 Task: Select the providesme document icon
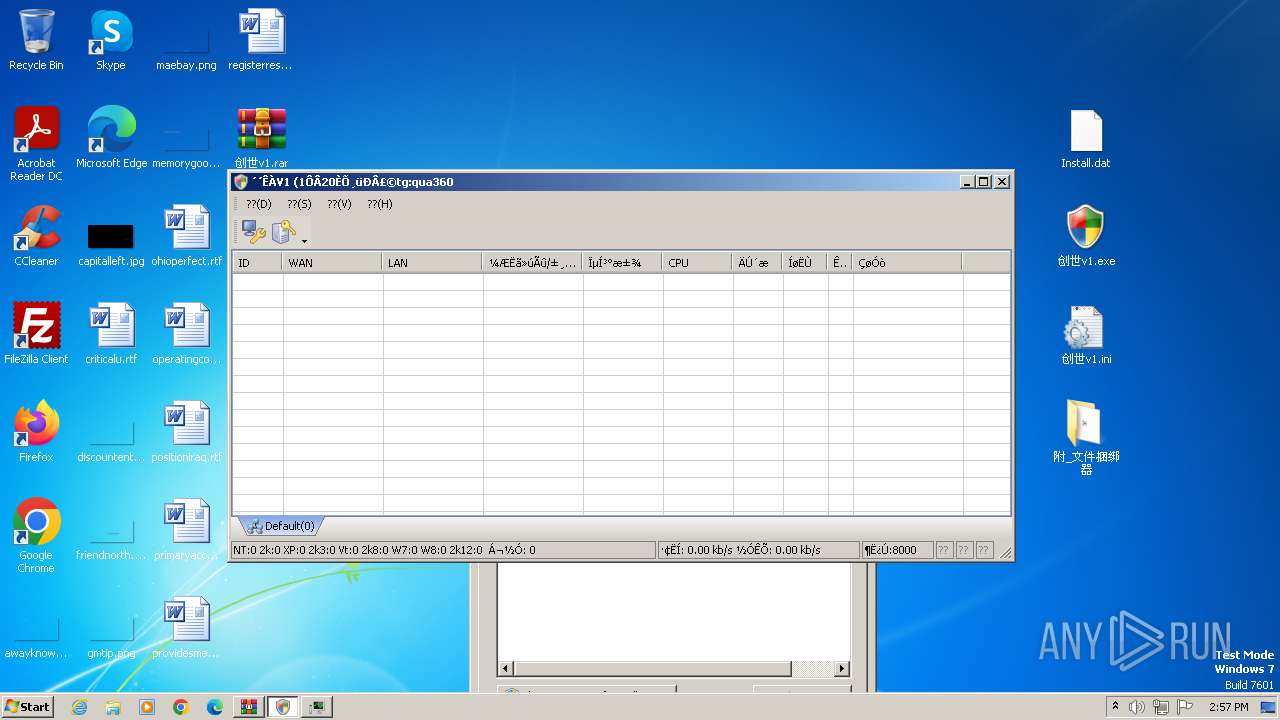tap(186, 629)
